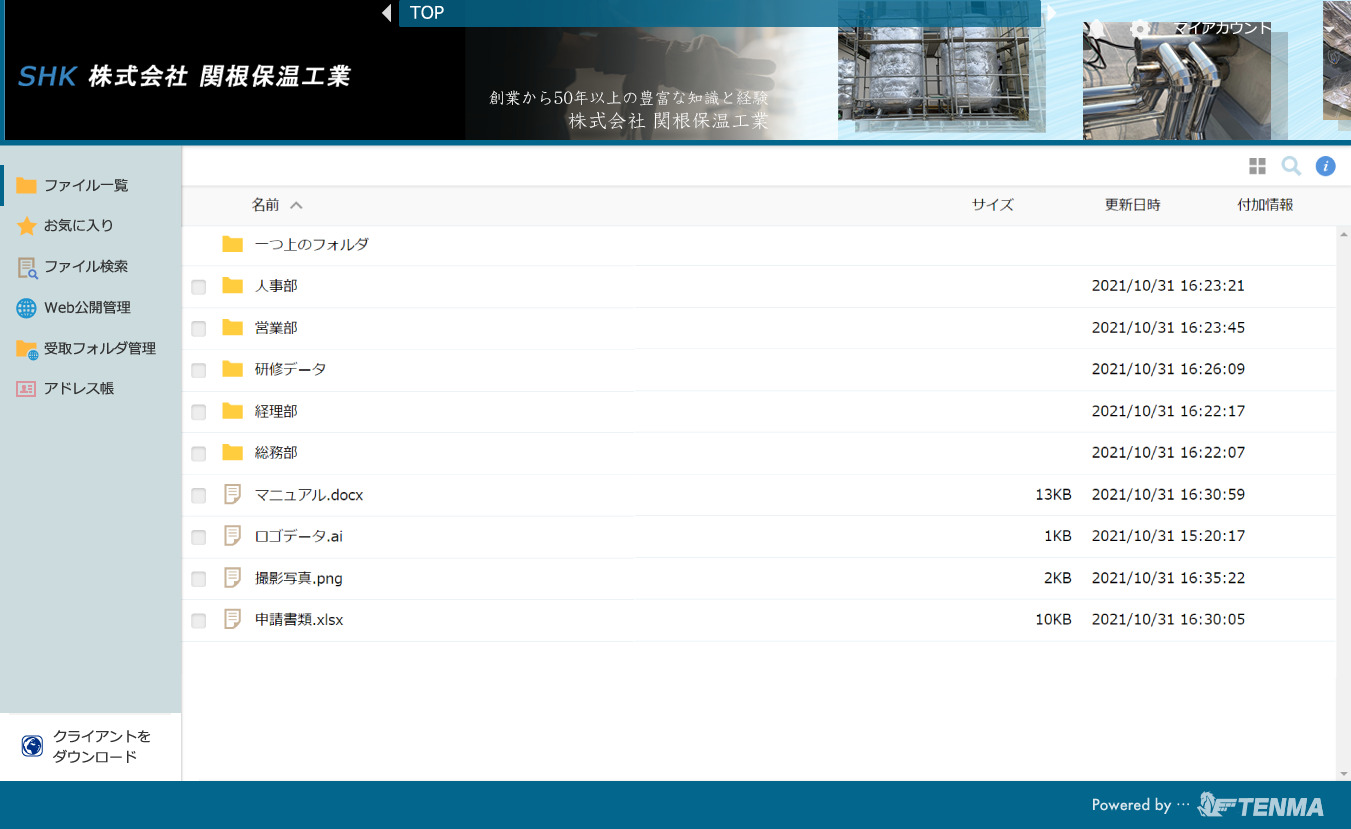
Task: Tick the checkbox for 経理部
Action: (199, 412)
